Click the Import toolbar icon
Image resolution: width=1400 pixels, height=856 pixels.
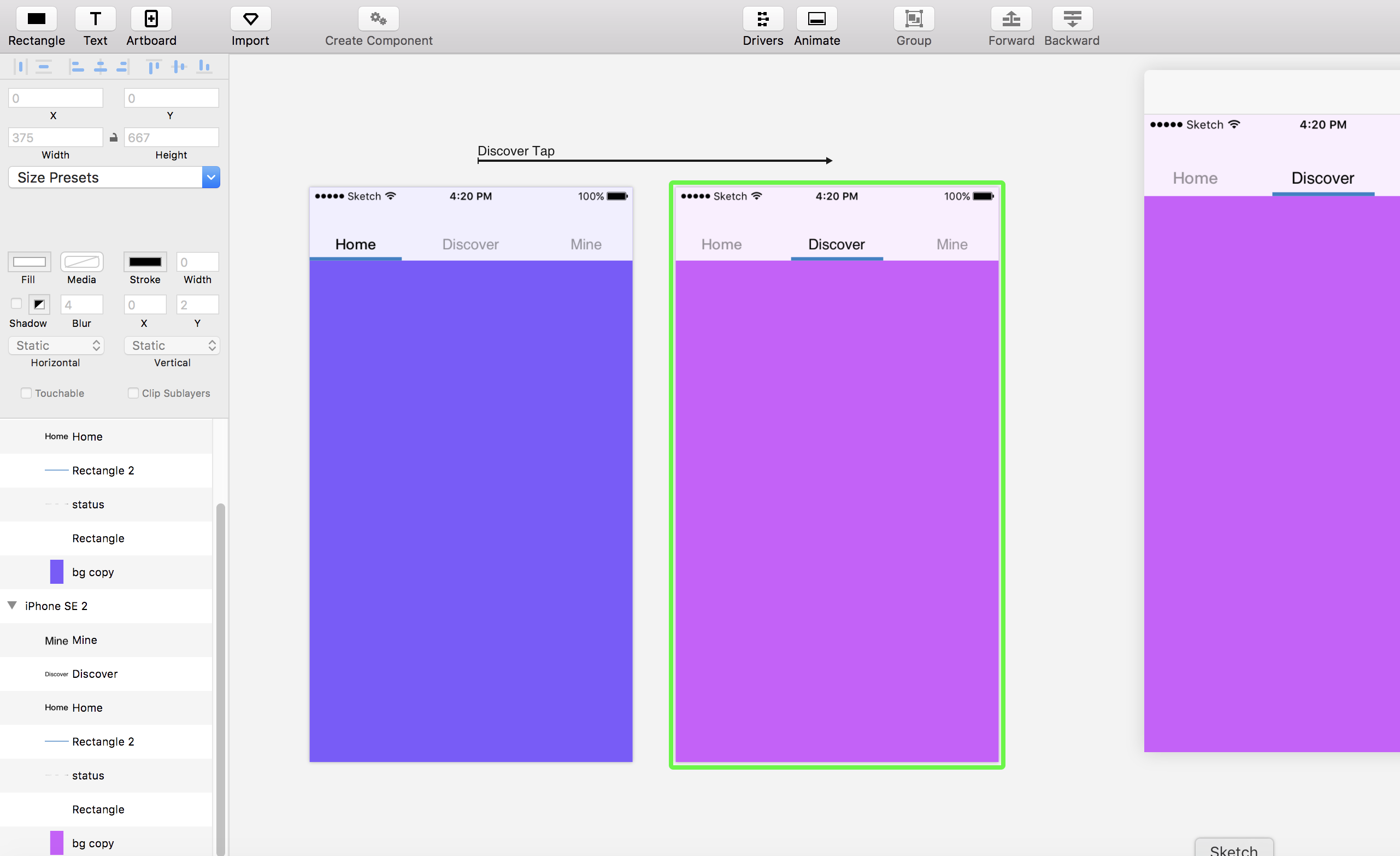tap(250, 19)
